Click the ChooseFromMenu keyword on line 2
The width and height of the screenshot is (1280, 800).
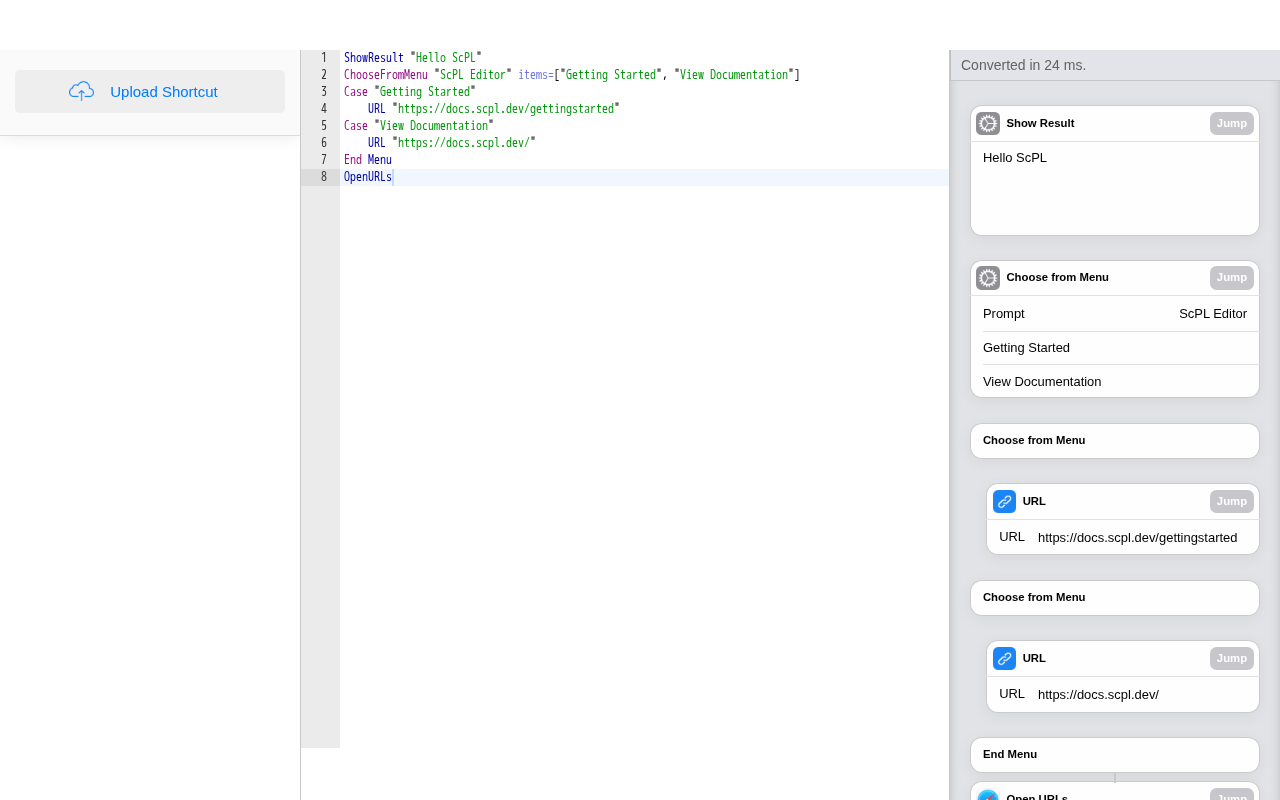(385, 75)
